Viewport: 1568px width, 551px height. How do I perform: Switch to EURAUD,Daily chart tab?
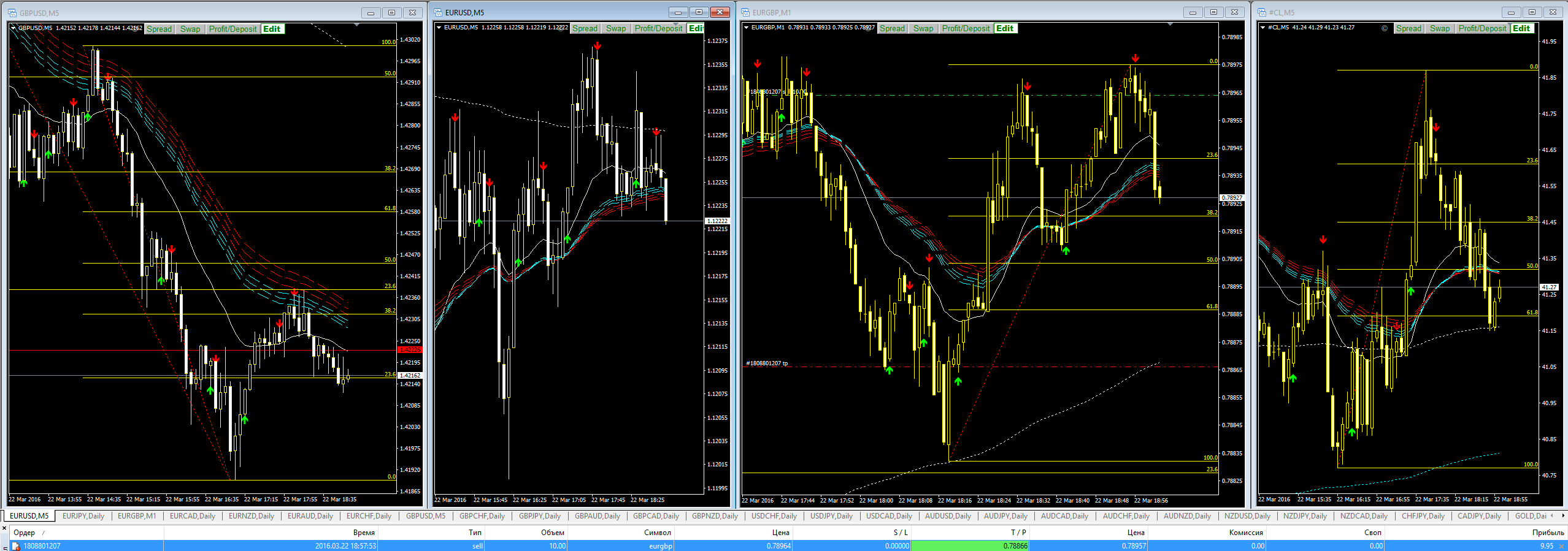pyautogui.click(x=310, y=515)
